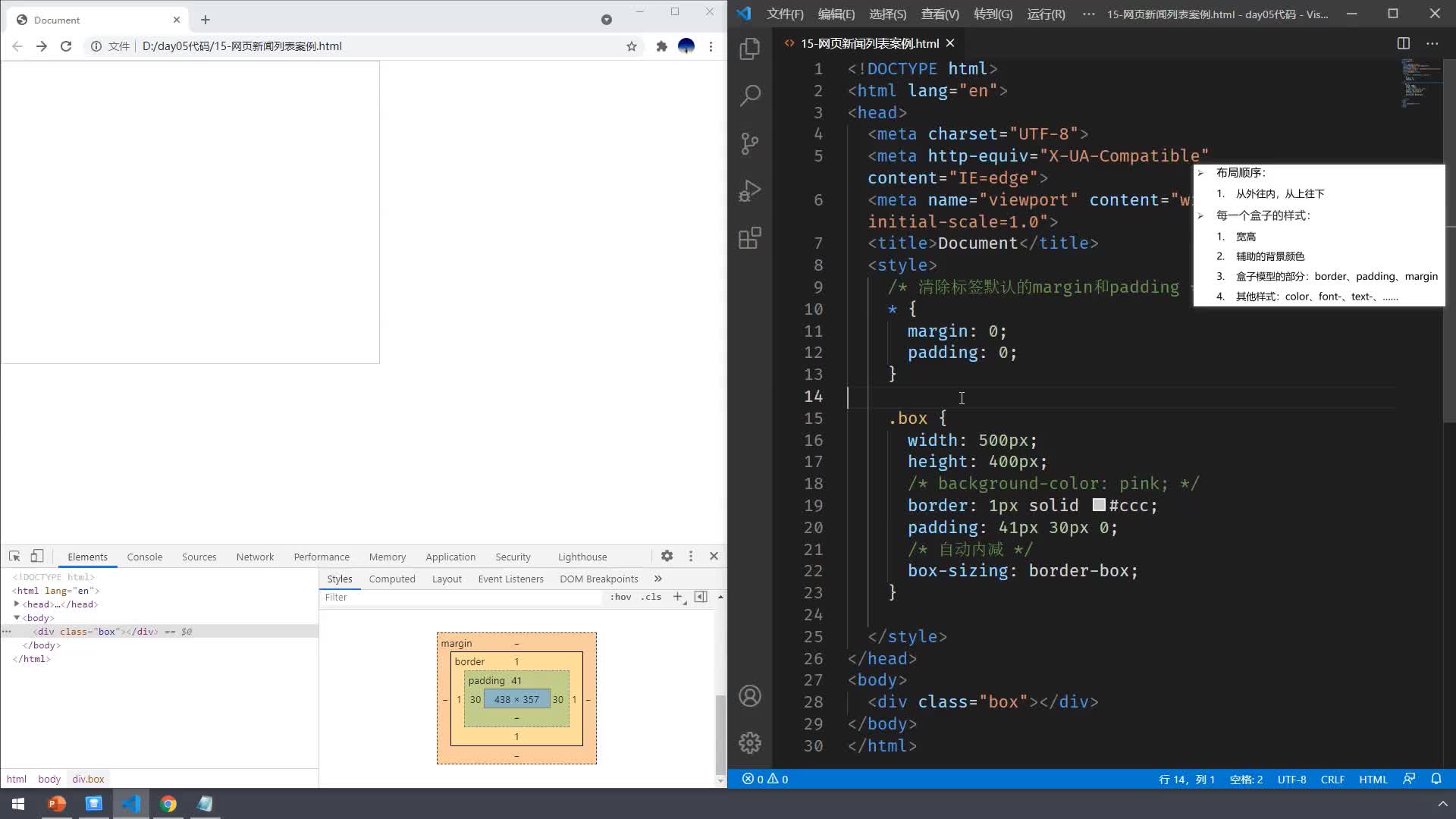Click the Styles filter input field
This screenshot has width=1456, height=819.
463,597
